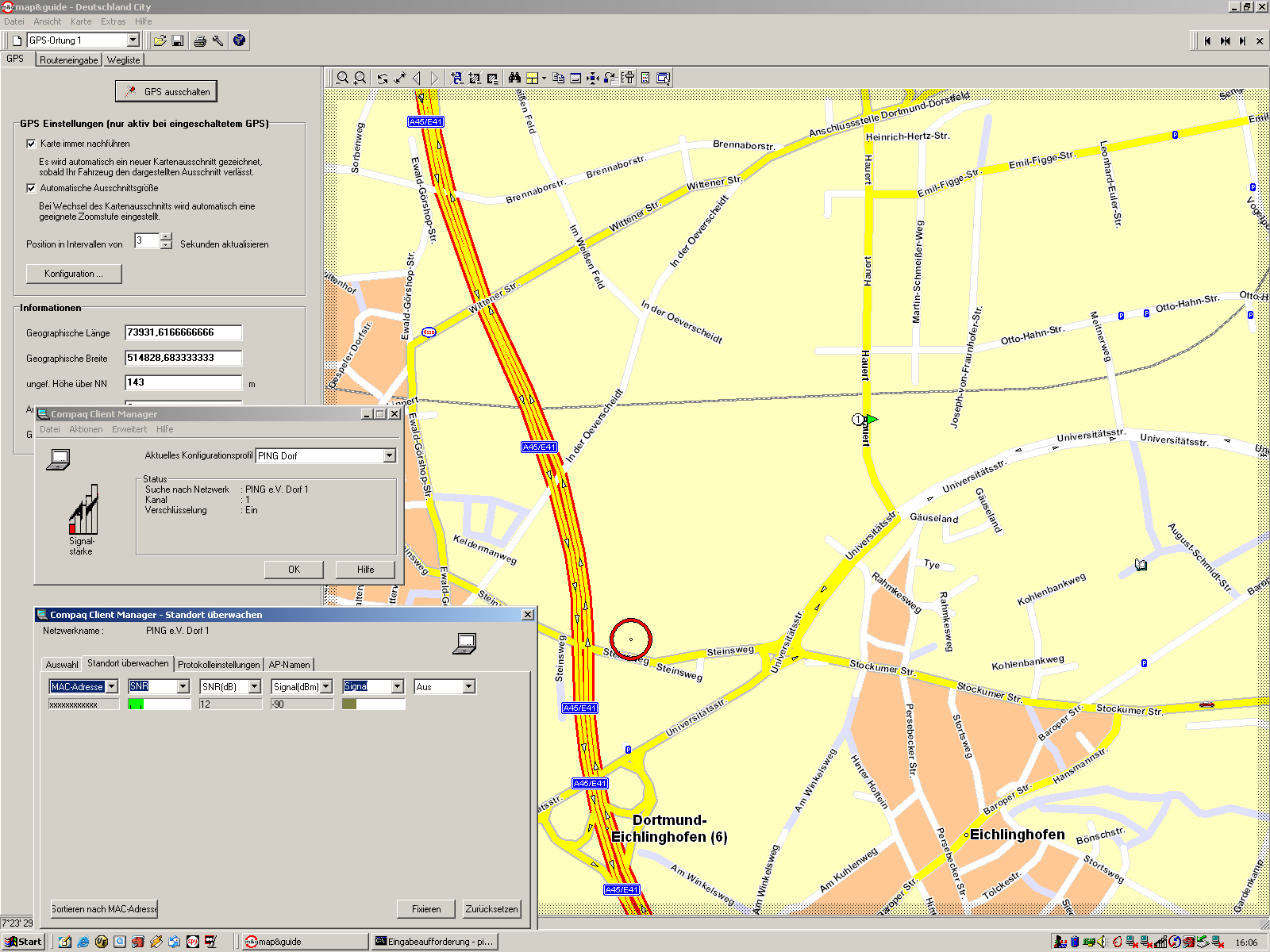Toggle Karte immer nachführen checkbox
Image resolution: width=1270 pixels, height=952 pixels.
(x=31, y=144)
